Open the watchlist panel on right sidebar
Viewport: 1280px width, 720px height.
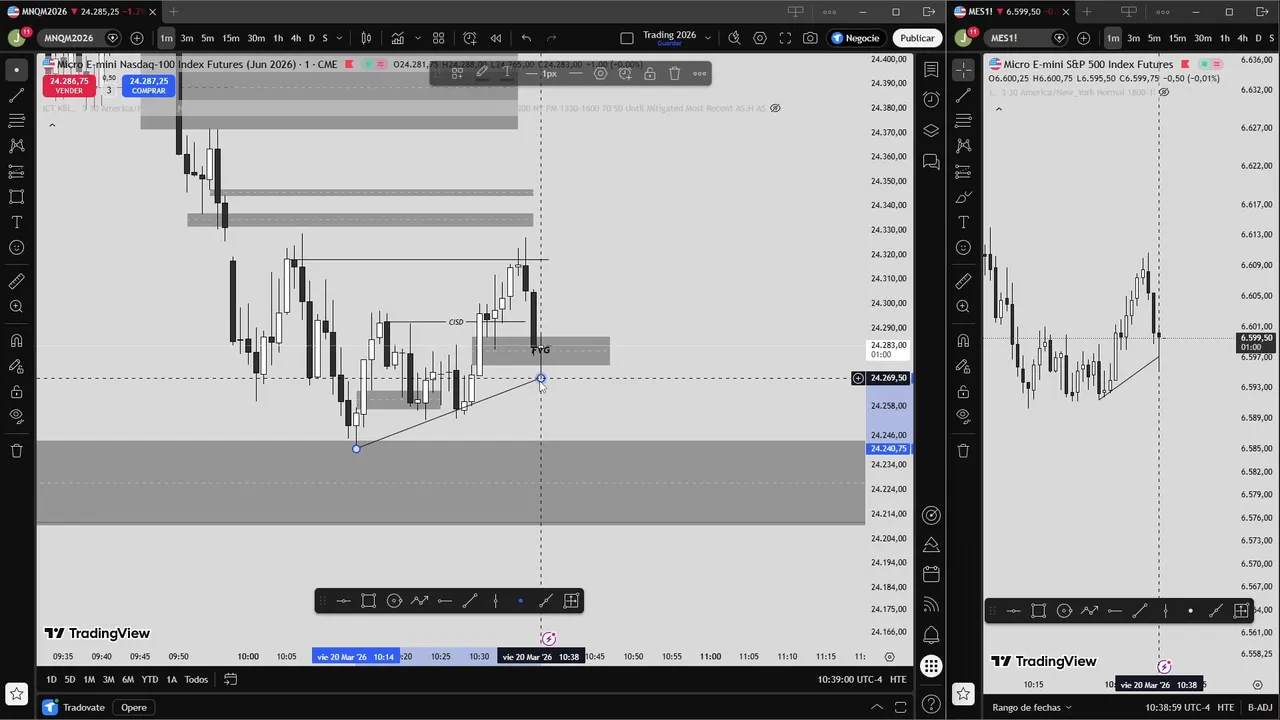pyautogui.click(x=931, y=70)
